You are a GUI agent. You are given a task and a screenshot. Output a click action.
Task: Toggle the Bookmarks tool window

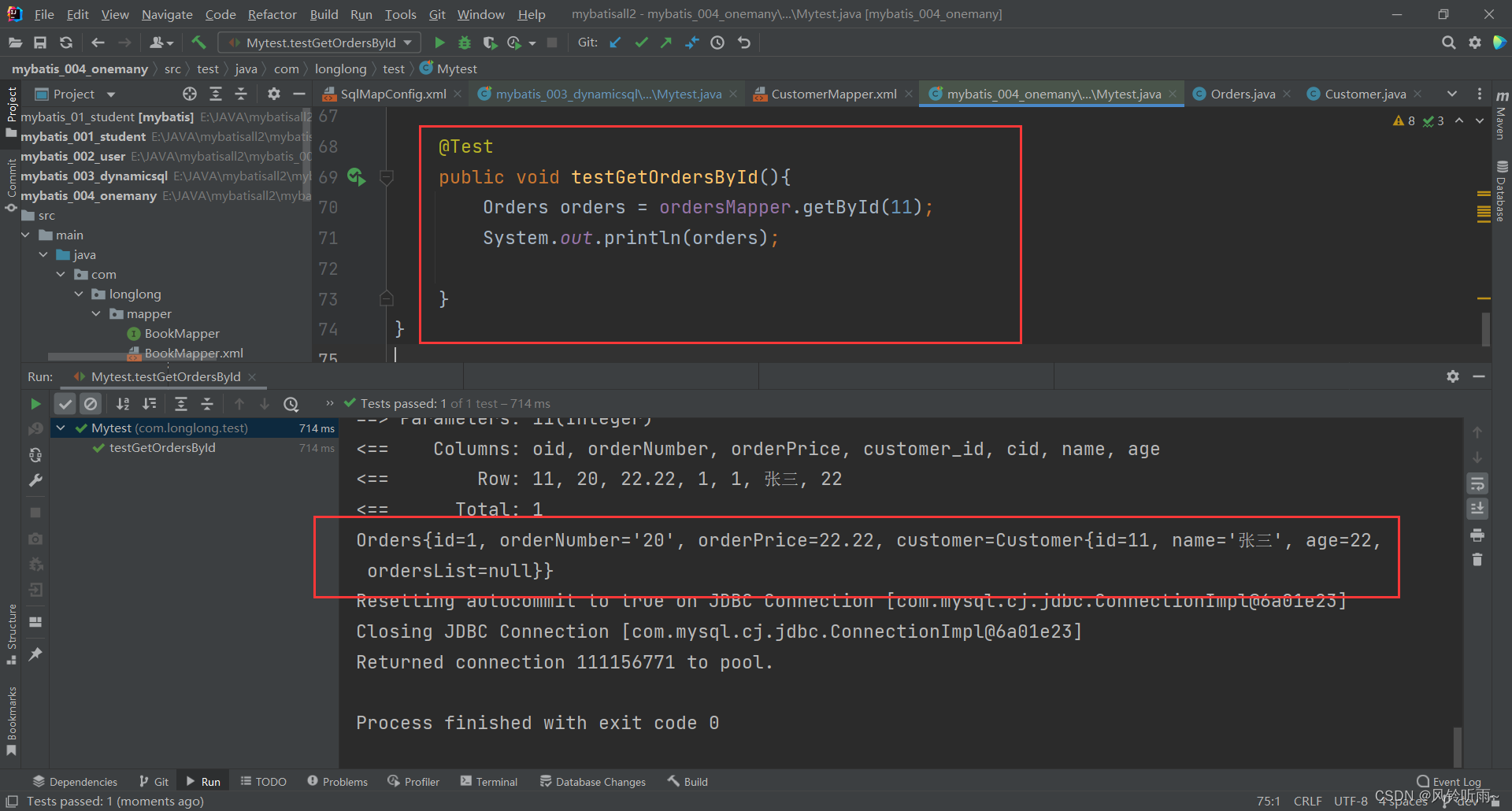[x=12, y=721]
